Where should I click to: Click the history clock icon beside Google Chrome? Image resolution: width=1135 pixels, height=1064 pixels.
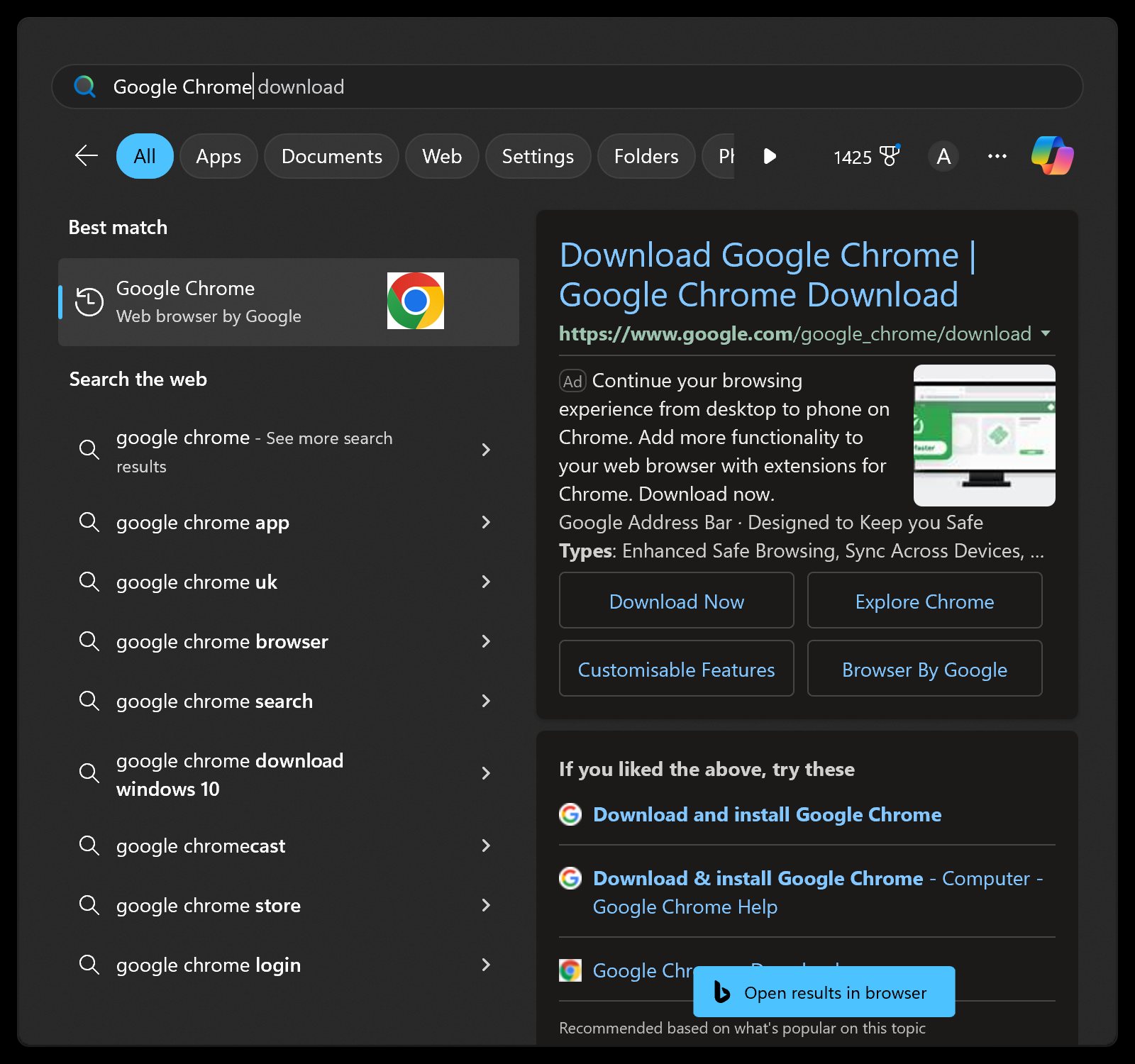tap(89, 301)
